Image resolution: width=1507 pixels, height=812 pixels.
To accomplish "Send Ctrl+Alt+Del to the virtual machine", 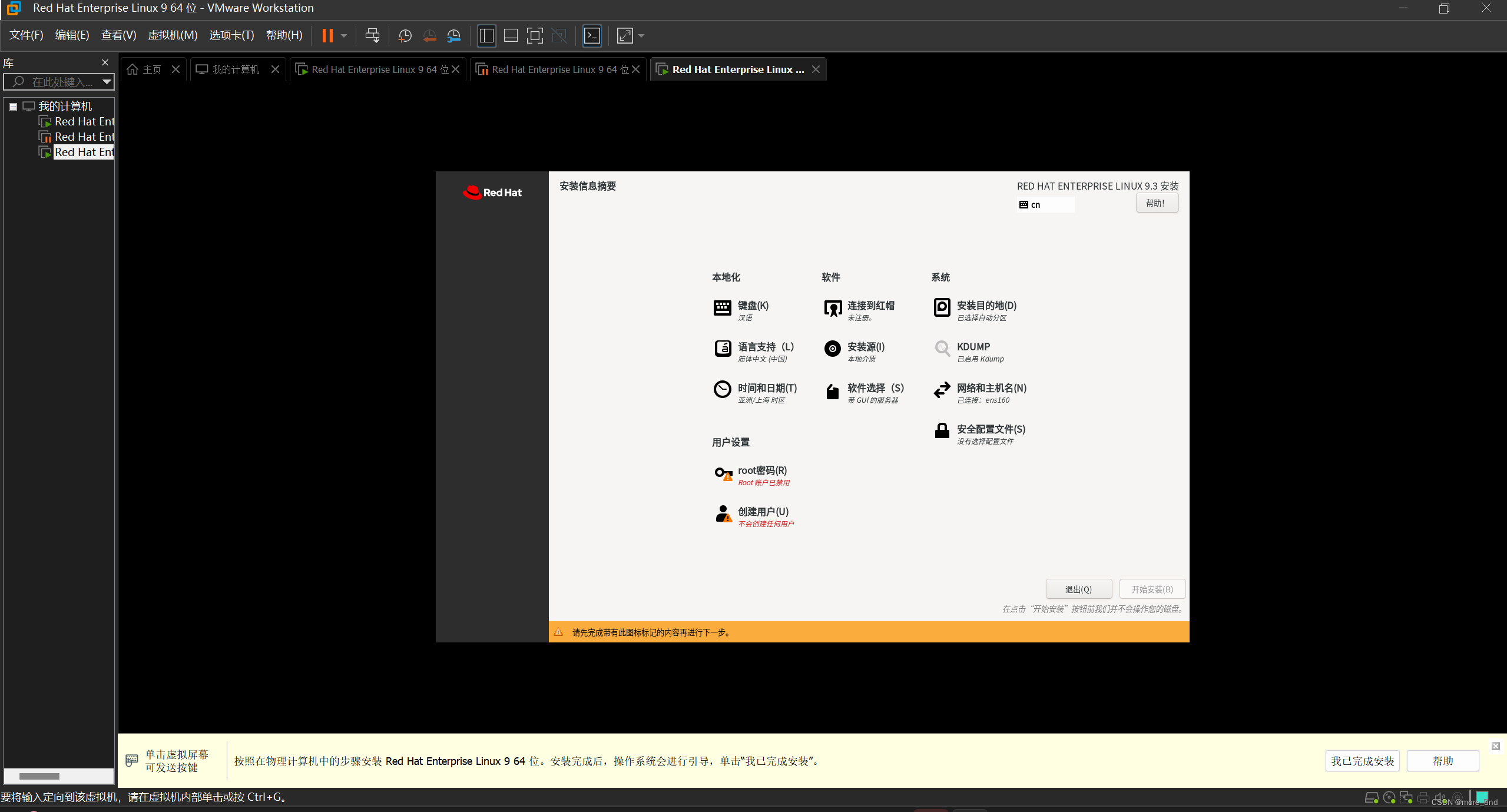I will coord(373,35).
